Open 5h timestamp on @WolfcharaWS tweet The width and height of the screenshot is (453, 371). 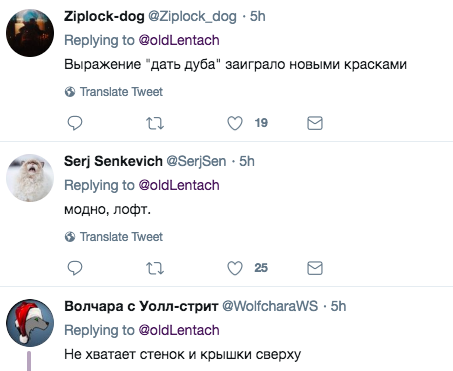[x=338, y=306]
